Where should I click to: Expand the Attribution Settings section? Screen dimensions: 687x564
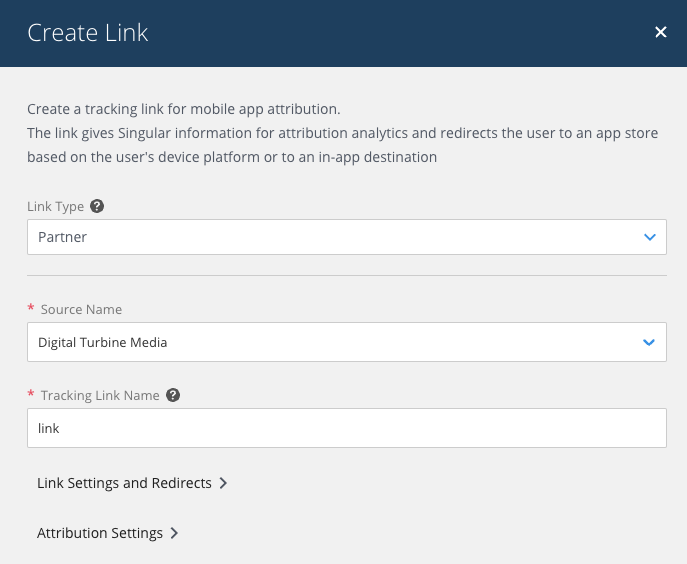point(108,533)
